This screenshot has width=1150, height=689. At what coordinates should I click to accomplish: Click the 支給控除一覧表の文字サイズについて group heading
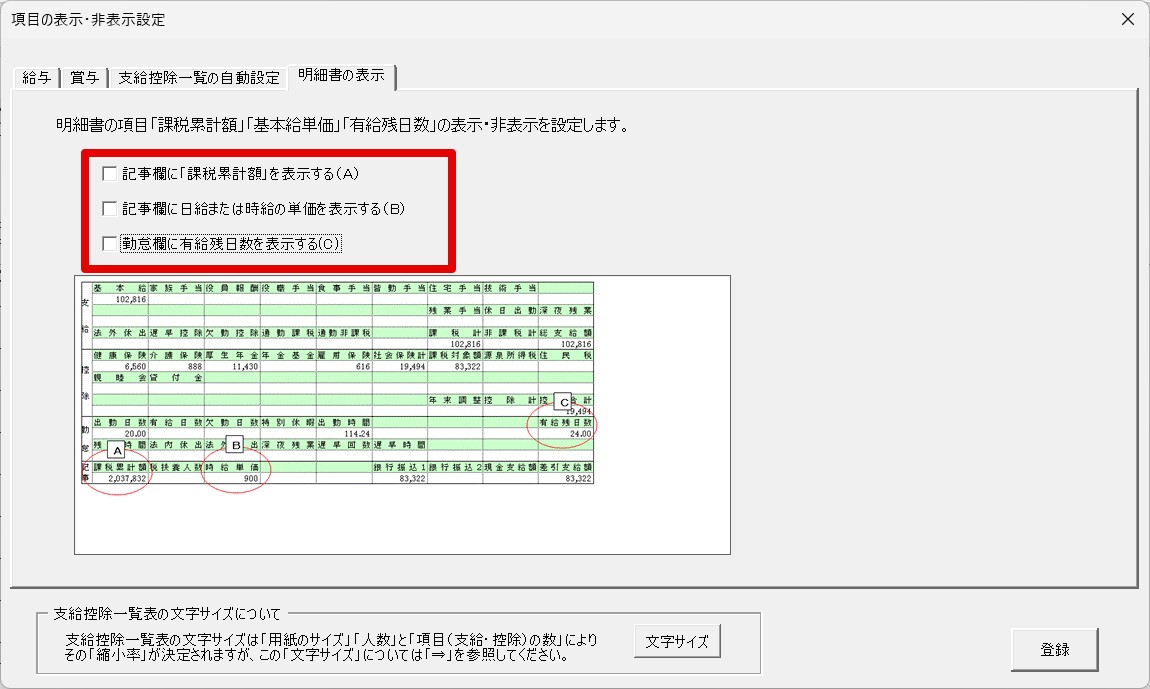(x=167, y=613)
